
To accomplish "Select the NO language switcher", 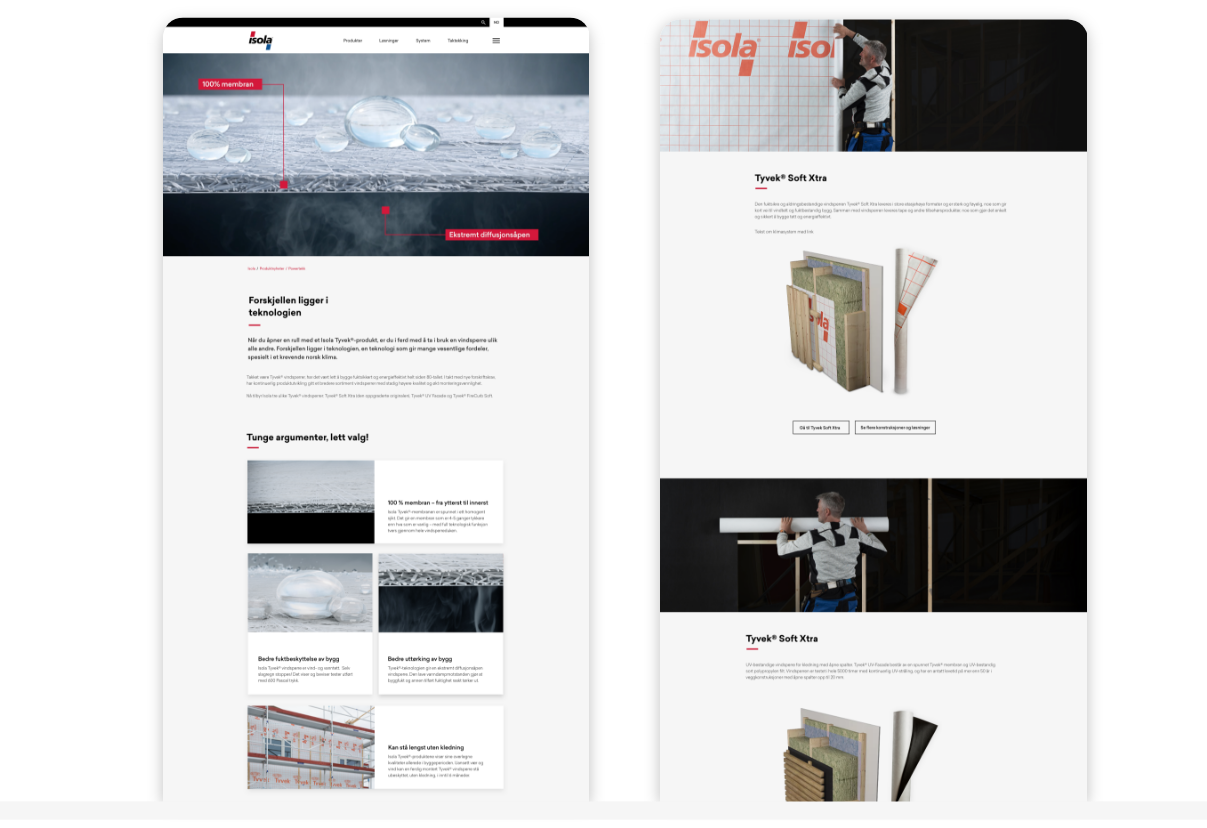I will tap(496, 22).
